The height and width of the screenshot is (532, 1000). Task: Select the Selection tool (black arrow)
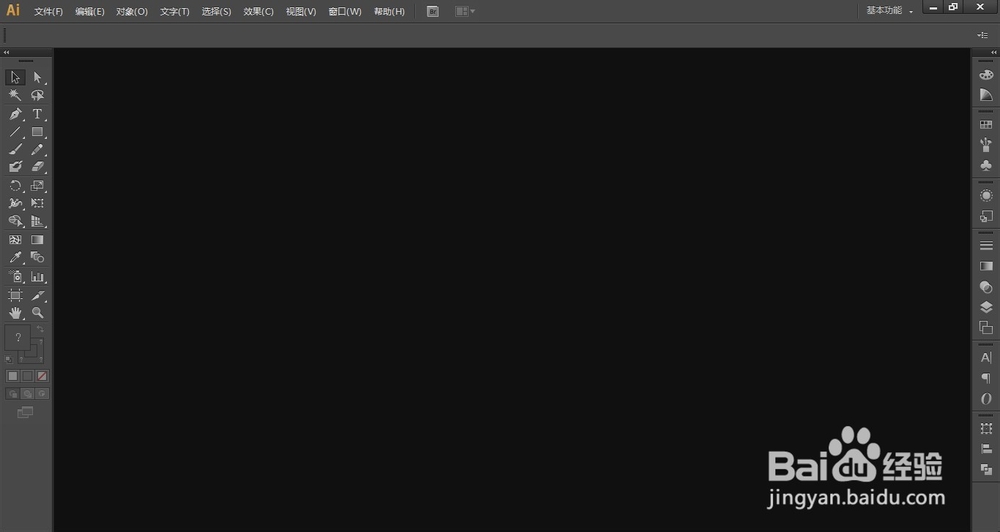point(15,77)
